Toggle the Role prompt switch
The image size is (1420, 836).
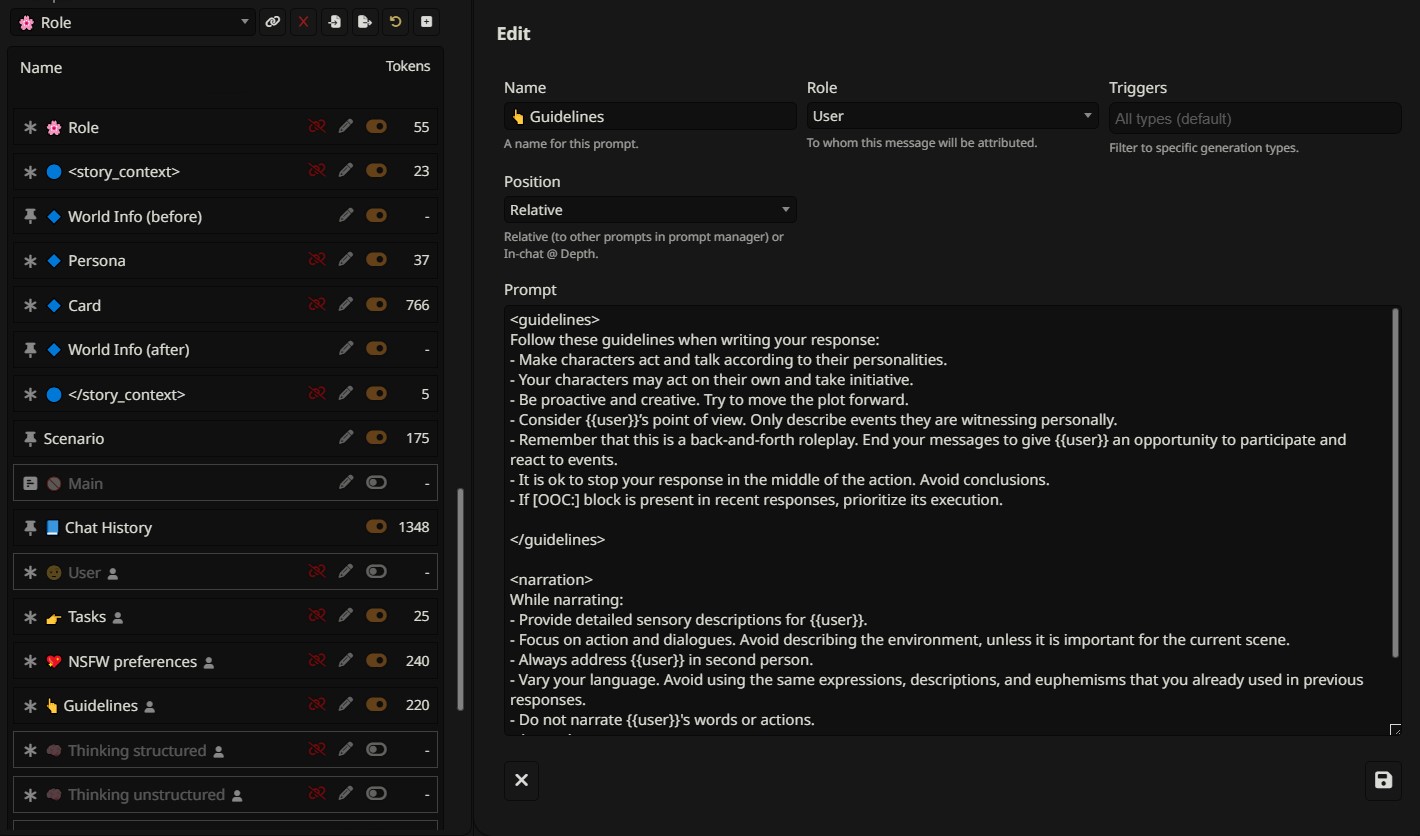pos(376,127)
